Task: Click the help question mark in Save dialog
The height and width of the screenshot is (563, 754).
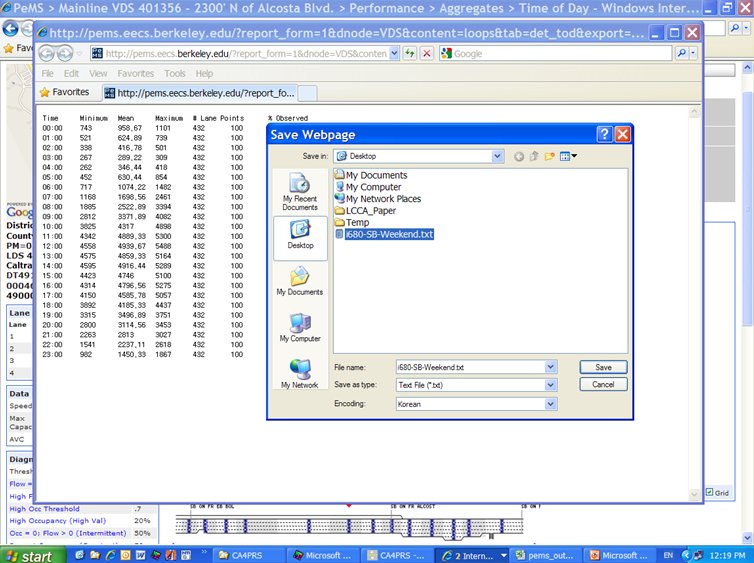Action: 604,134
